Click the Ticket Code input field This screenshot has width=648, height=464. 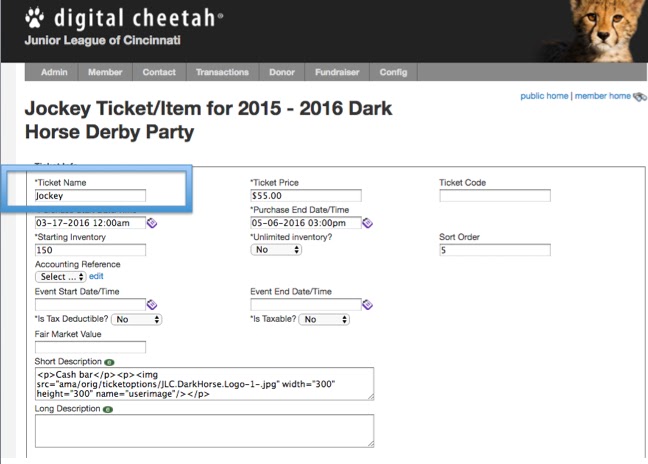click(495, 195)
